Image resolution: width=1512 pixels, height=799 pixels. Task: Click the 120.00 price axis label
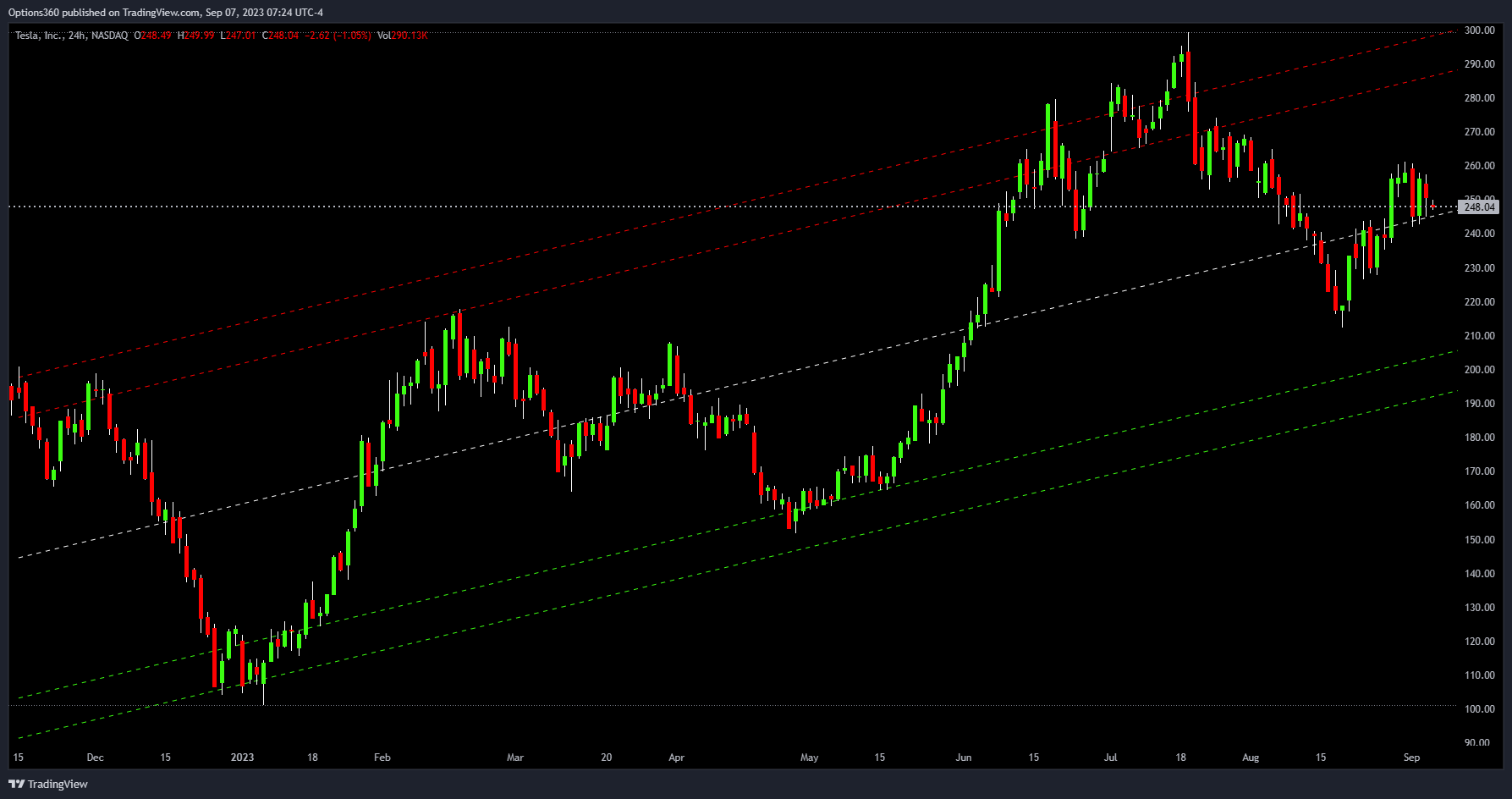[x=1480, y=642]
